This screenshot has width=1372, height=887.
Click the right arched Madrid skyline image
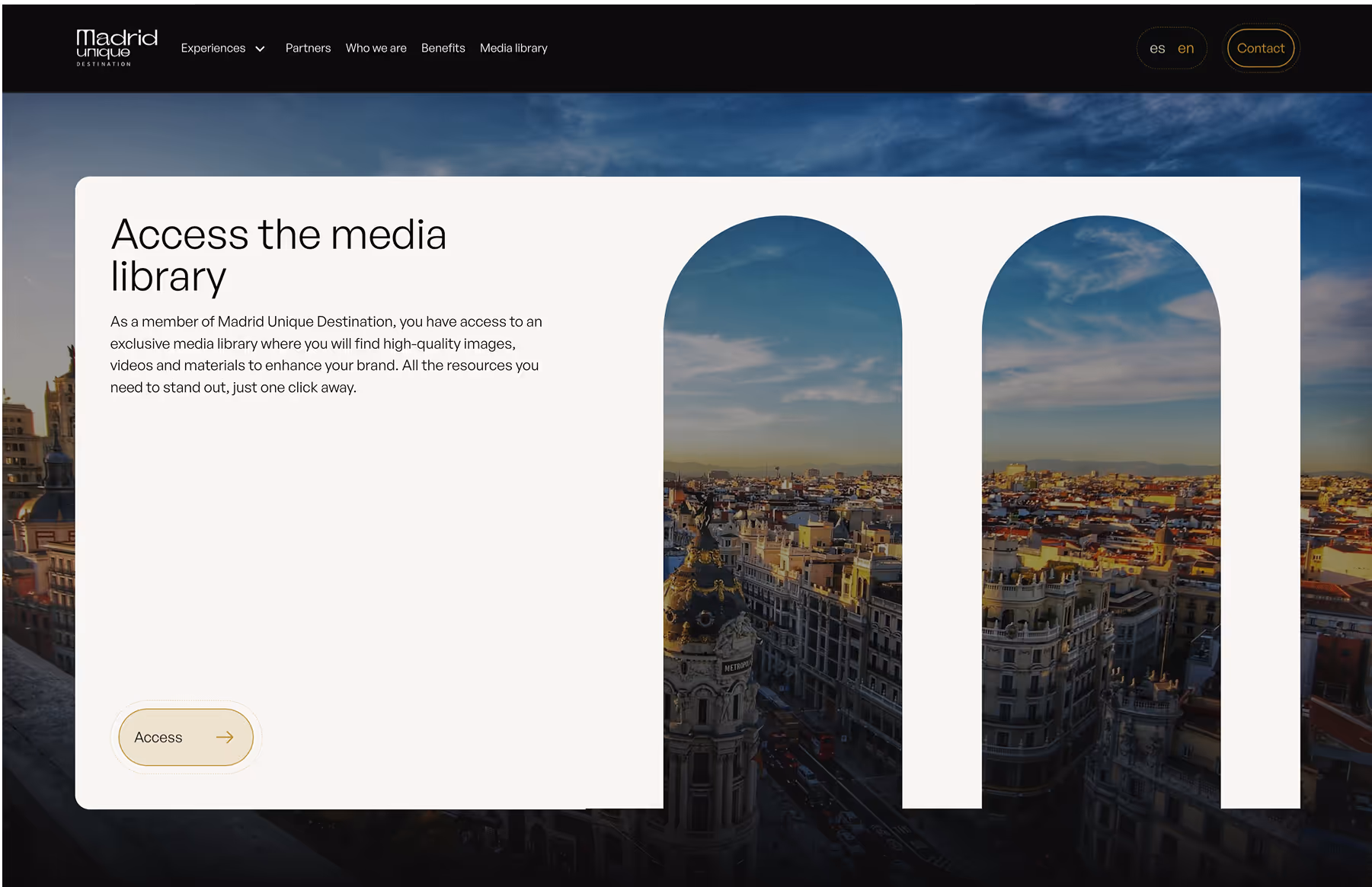tap(1101, 512)
